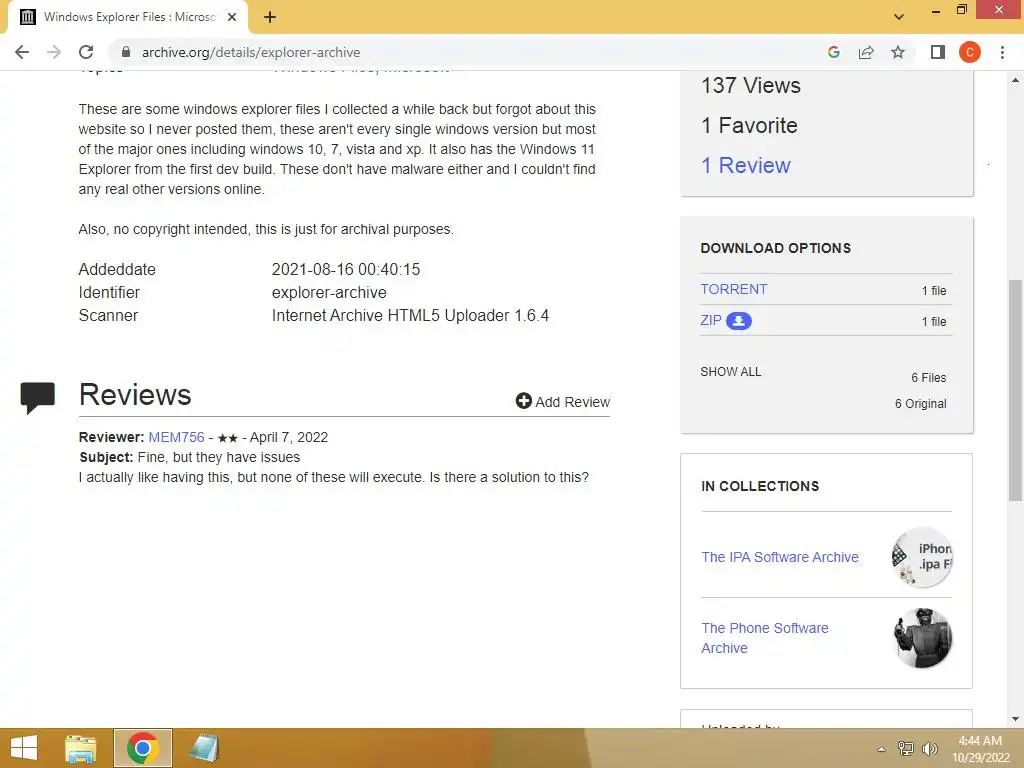Download the TORRENT file
Image resolution: width=1024 pixels, height=768 pixels.
[x=734, y=289]
